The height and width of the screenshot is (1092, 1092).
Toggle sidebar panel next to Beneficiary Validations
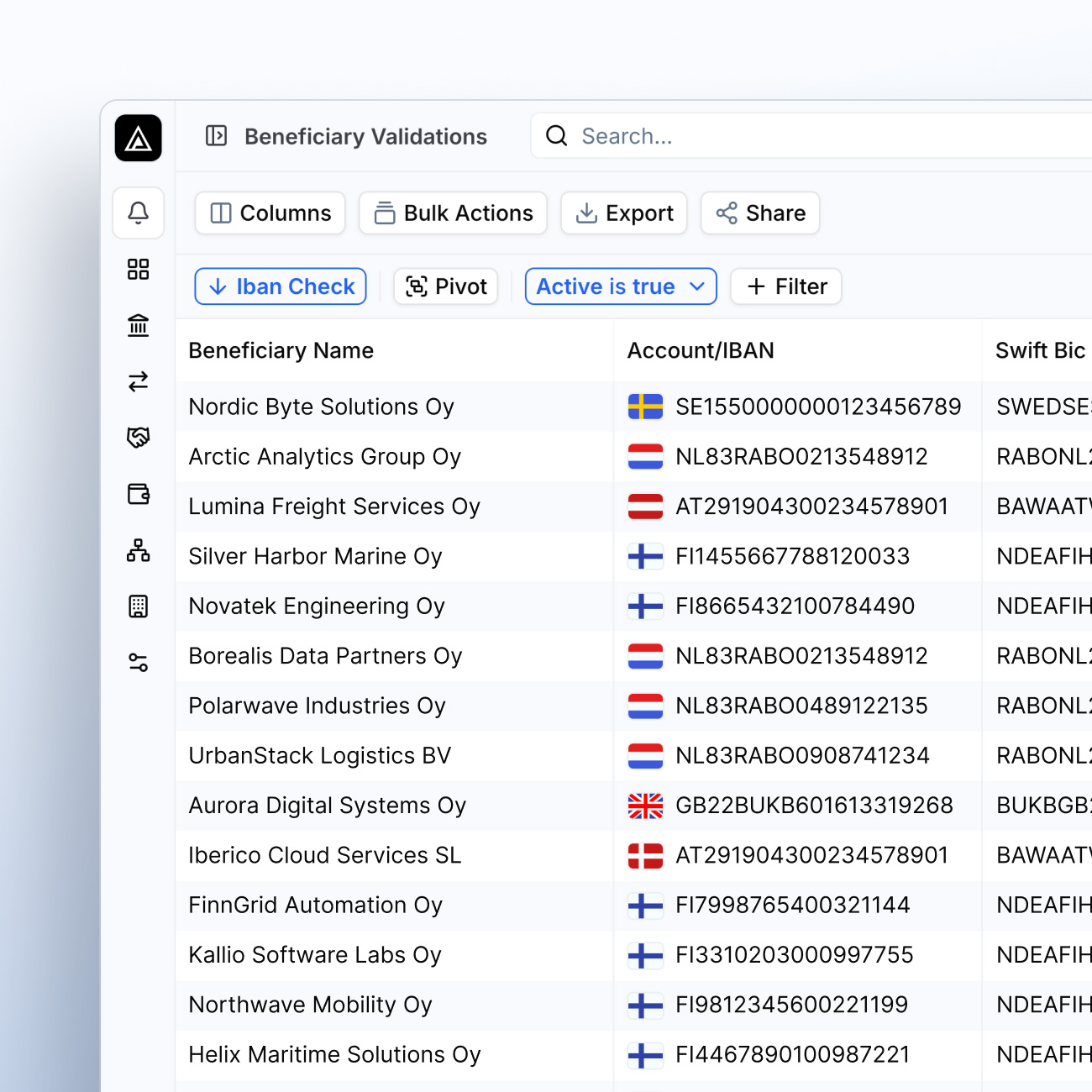coord(217,136)
